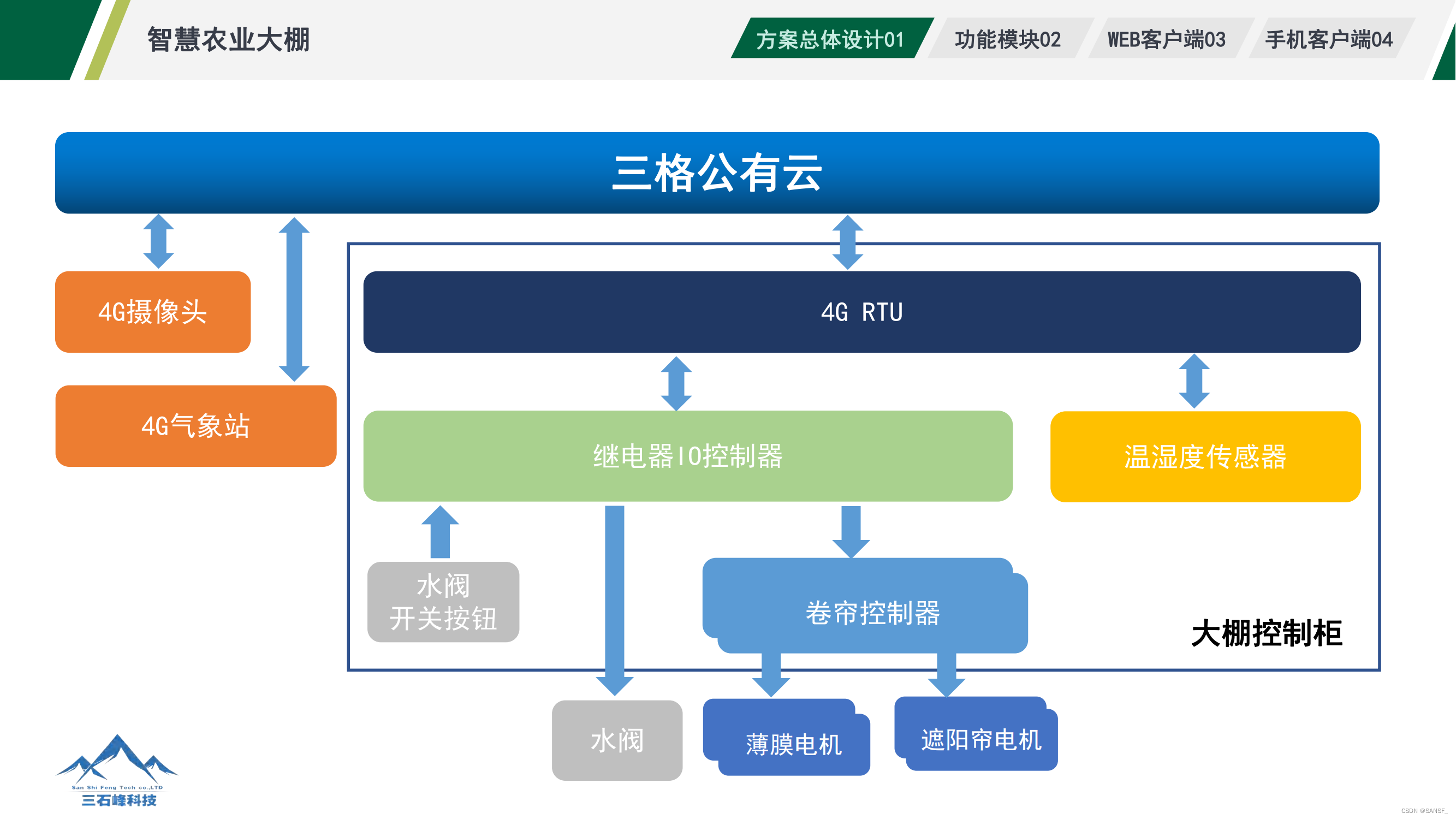Click arrow between RTU and 继电器IO控制器
The width and height of the screenshot is (1456, 819).
[x=676, y=383]
